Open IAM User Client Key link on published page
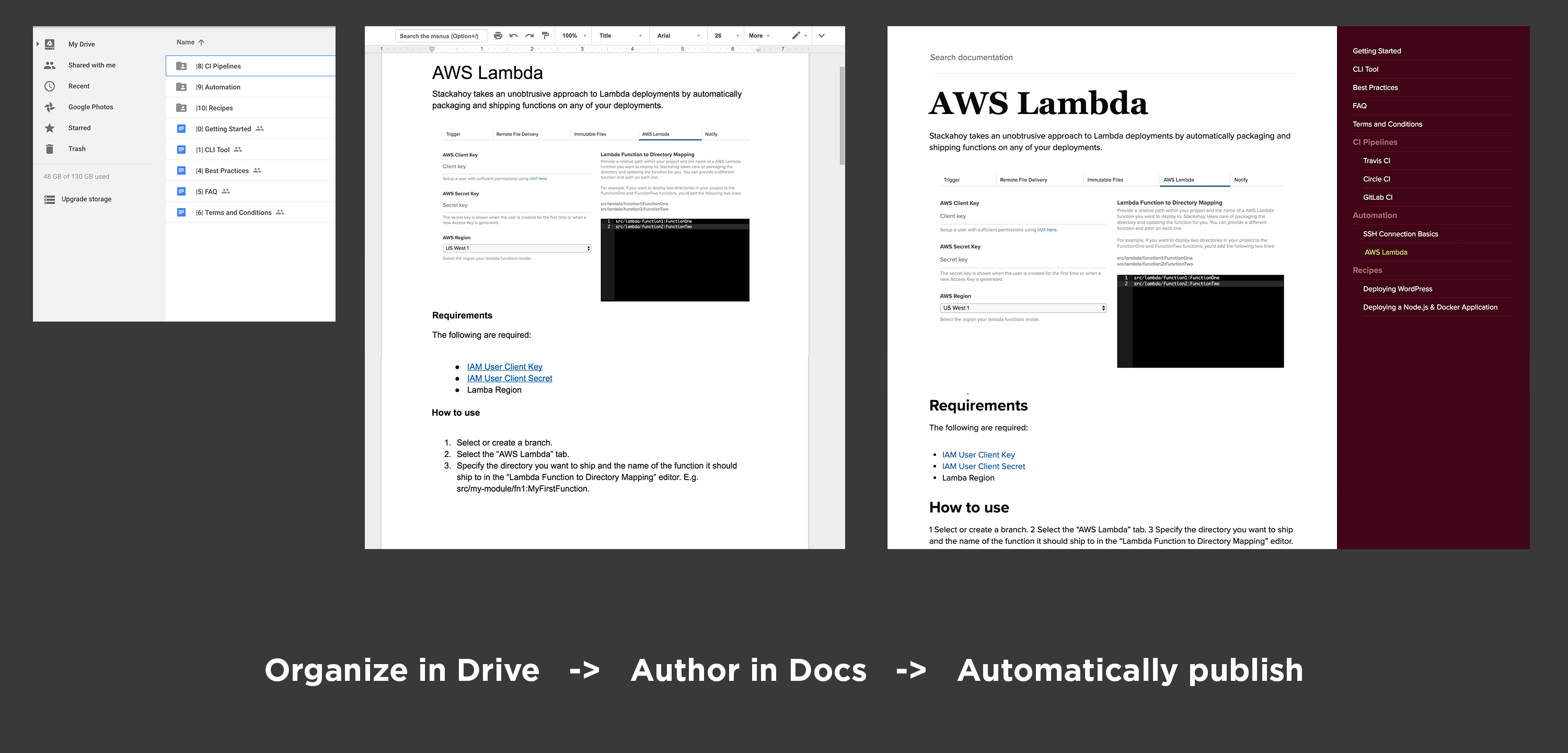The image size is (1568, 753). (978, 454)
